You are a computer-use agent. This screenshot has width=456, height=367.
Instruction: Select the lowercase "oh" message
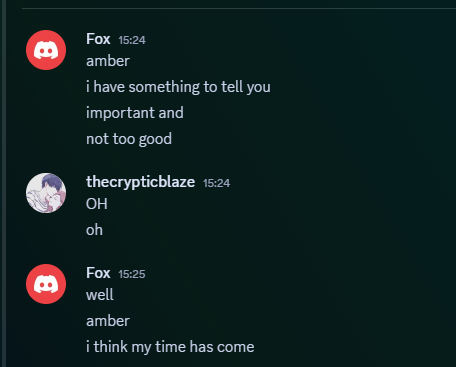point(94,230)
